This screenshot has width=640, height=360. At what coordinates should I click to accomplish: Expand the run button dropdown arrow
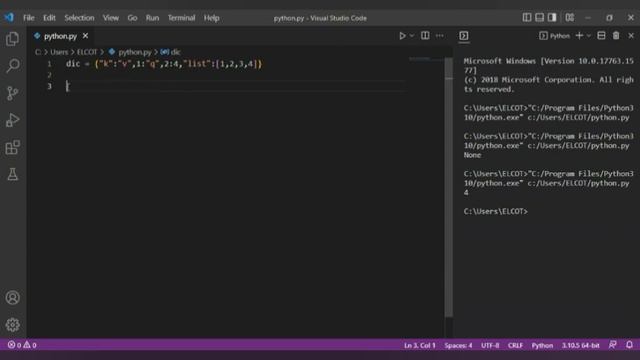coord(411,36)
